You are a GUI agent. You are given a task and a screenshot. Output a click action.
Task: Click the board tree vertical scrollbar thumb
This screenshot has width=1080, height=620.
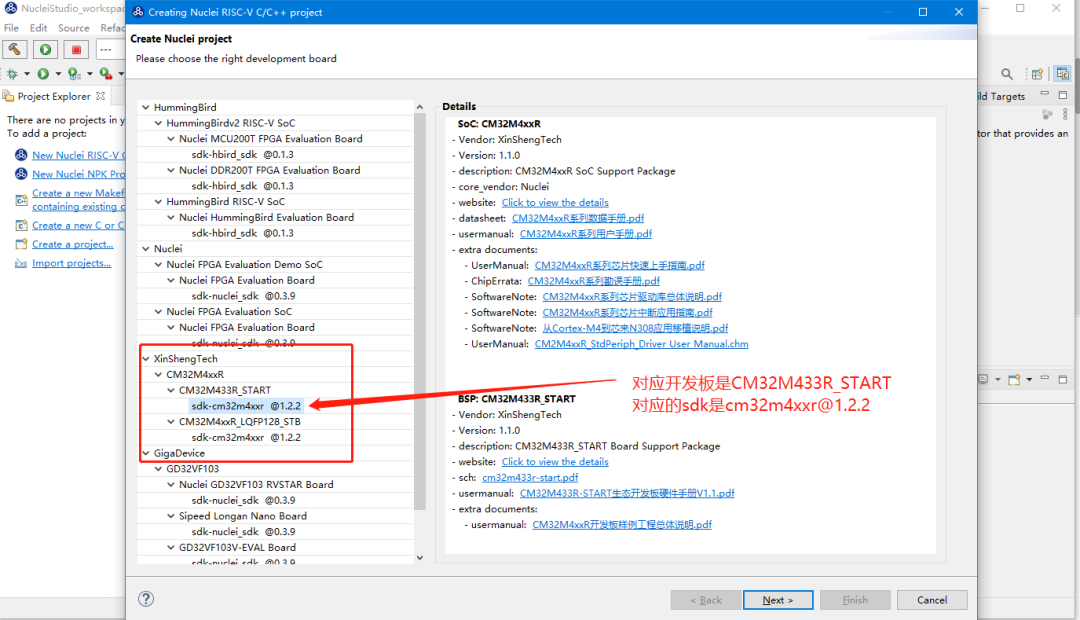point(419,311)
